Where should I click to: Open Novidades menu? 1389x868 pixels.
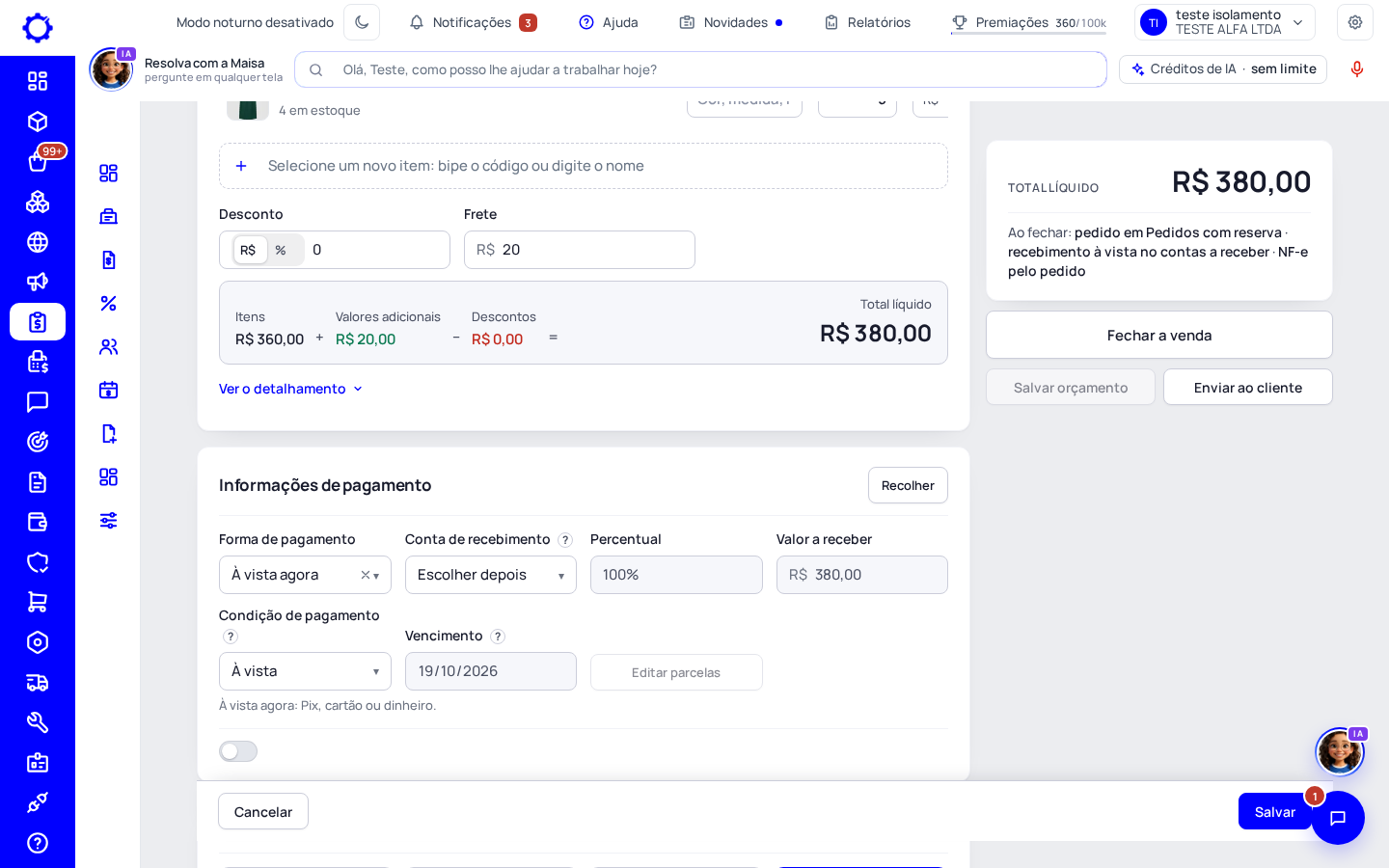(731, 22)
